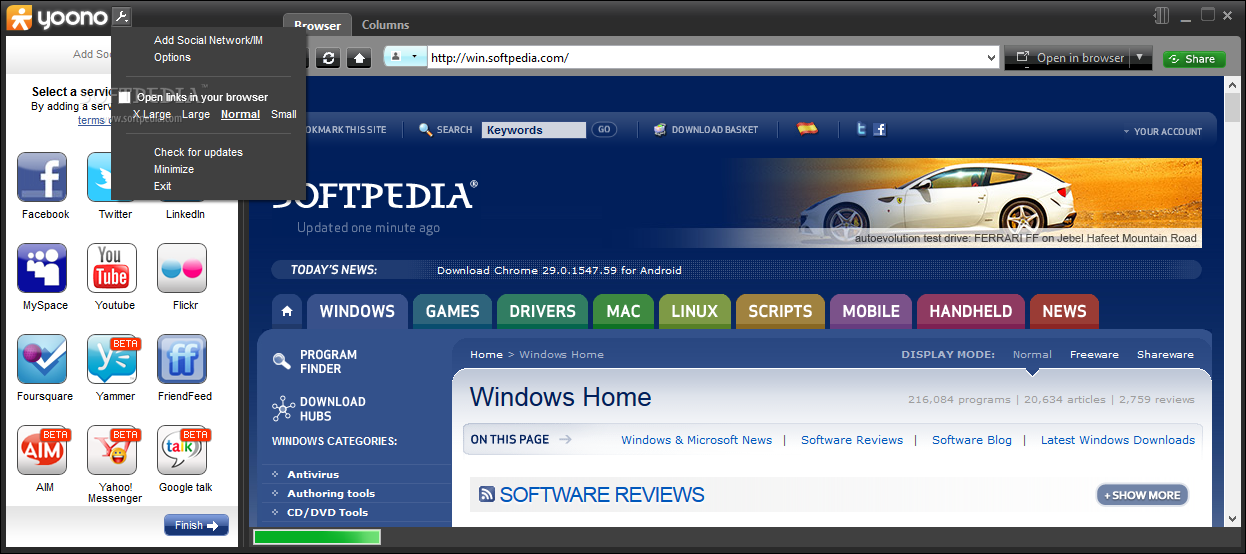This screenshot has height=554, width=1246.
Task: Expand the Authoring tools category
Action: click(331, 493)
